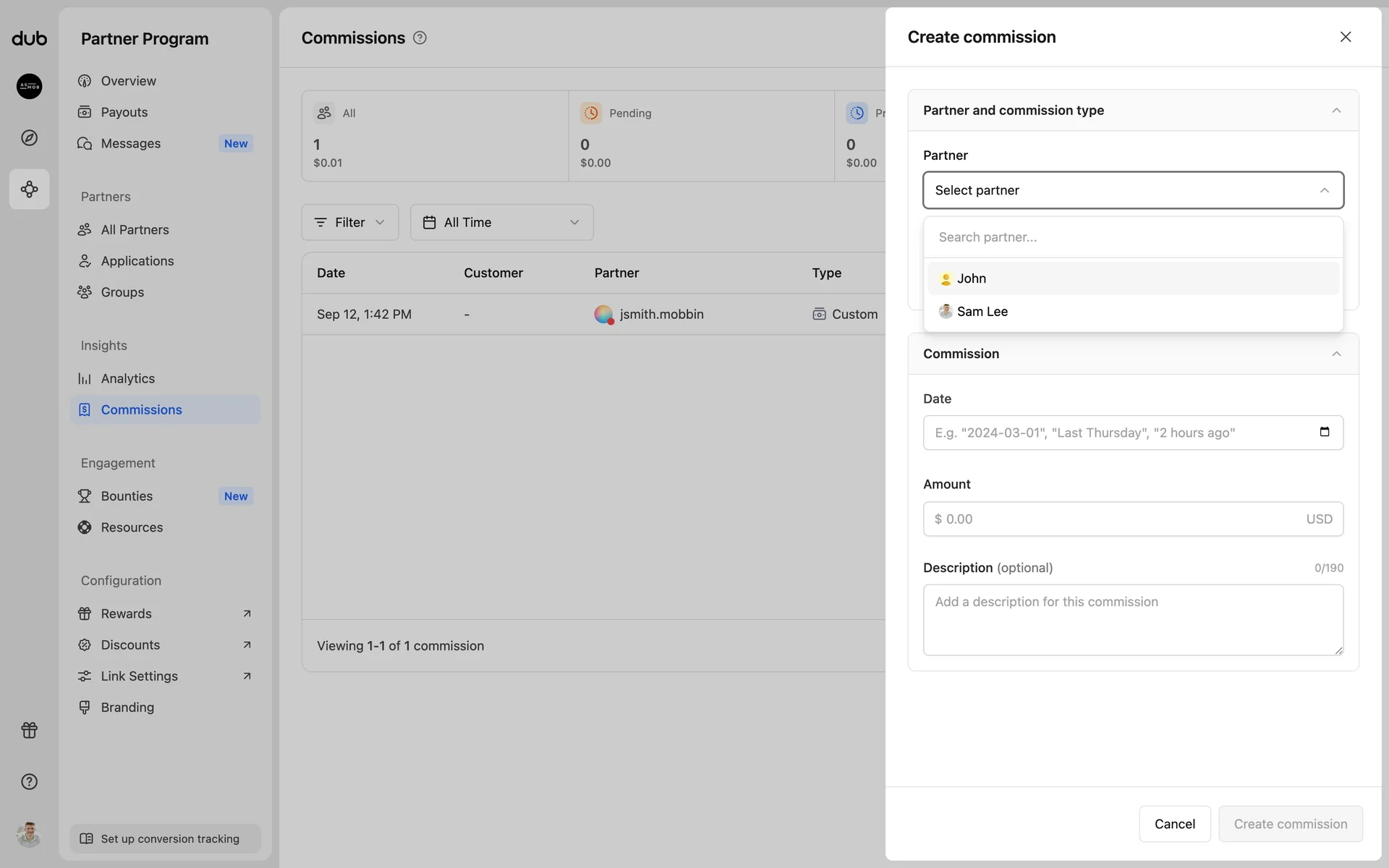Click the user avatar at bottom left
This screenshot has width=1389, height=868.
pos(29,834)
